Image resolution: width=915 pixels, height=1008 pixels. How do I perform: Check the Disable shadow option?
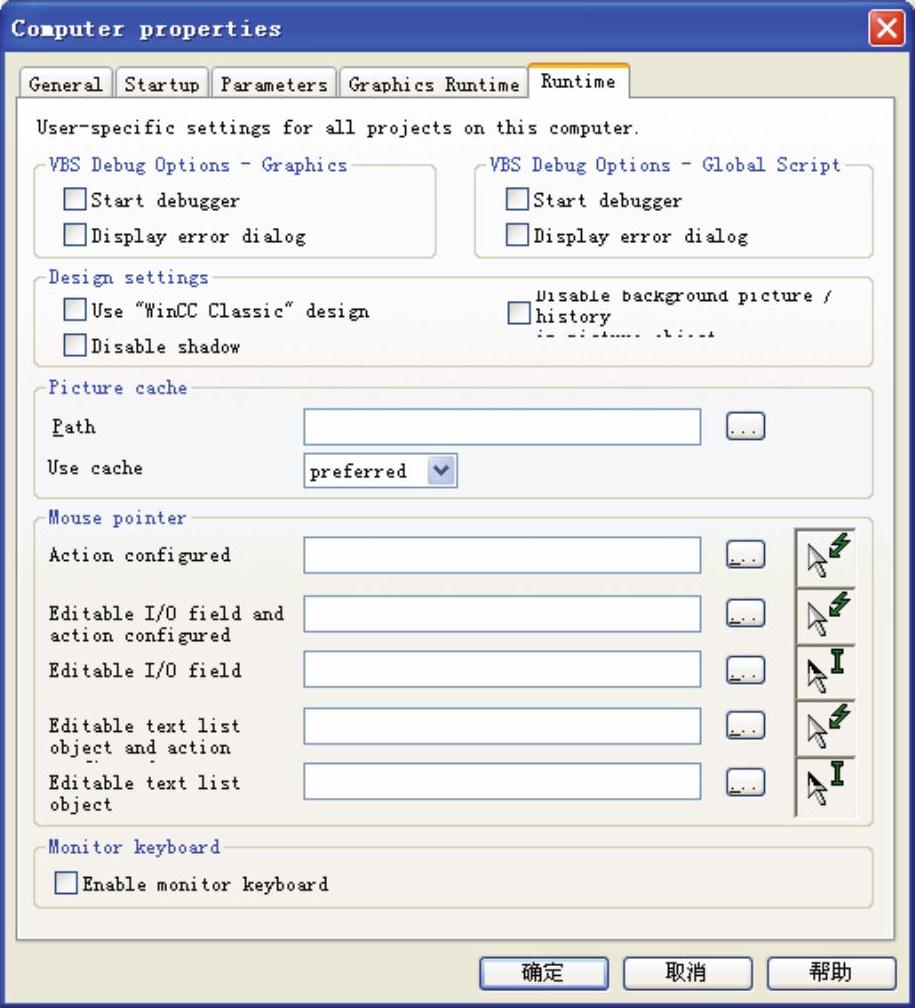(x=75, y=345)
